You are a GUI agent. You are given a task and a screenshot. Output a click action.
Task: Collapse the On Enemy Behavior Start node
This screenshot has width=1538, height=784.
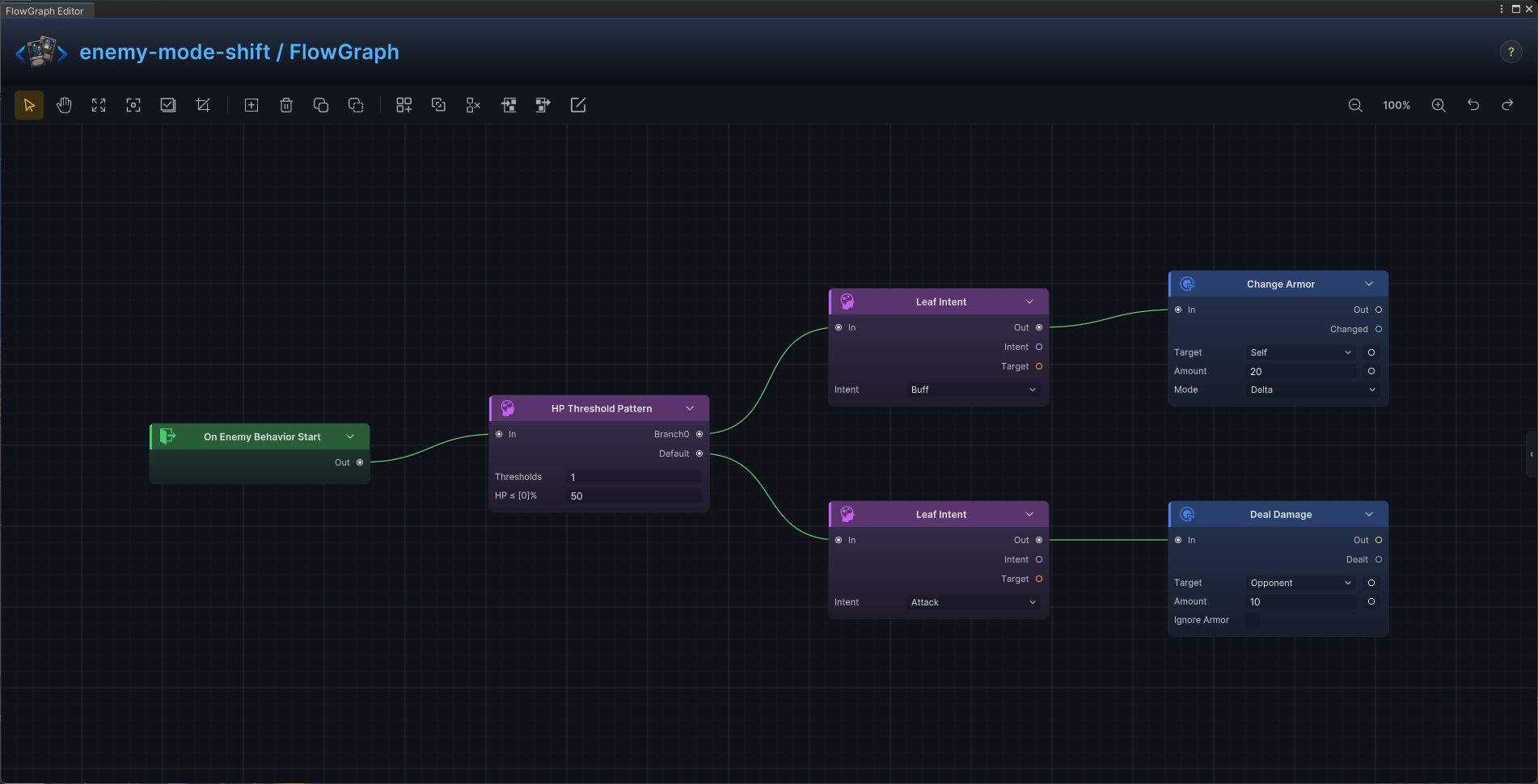pyautogui.click(x=350, y=436)
